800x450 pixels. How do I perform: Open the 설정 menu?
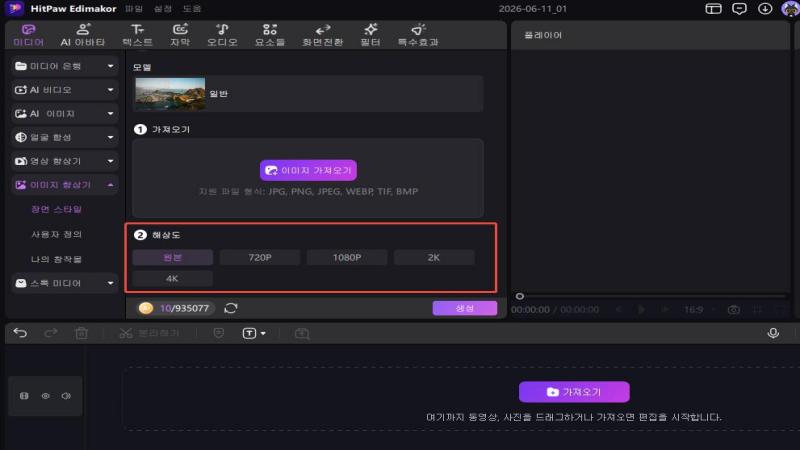[163, 9]
